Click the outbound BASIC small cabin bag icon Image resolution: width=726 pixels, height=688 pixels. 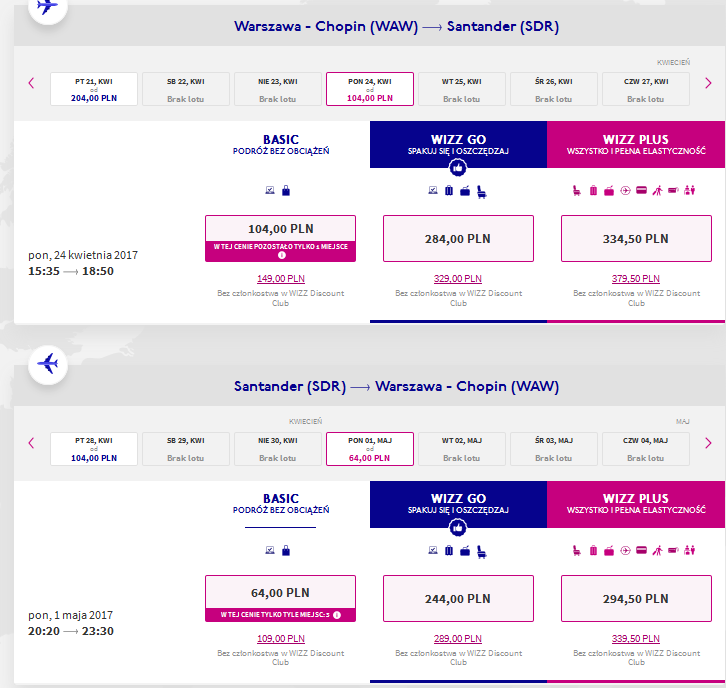[x=286, y=190]
